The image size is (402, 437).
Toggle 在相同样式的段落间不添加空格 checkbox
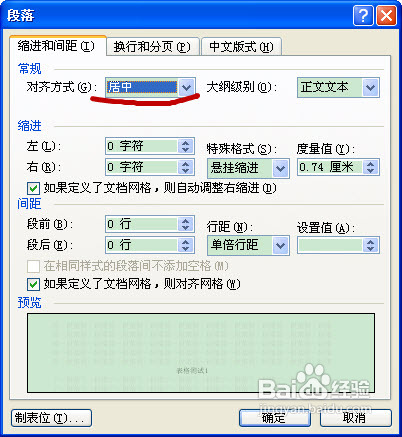pyautogui.click(x=33, y=267)
